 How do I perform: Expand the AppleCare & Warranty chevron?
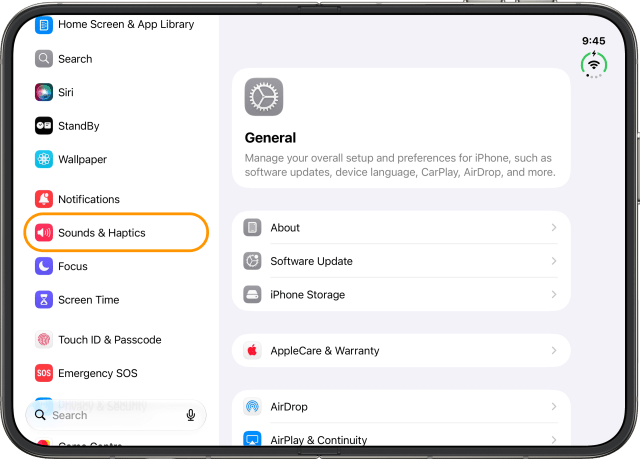click(x=554, y=350)
